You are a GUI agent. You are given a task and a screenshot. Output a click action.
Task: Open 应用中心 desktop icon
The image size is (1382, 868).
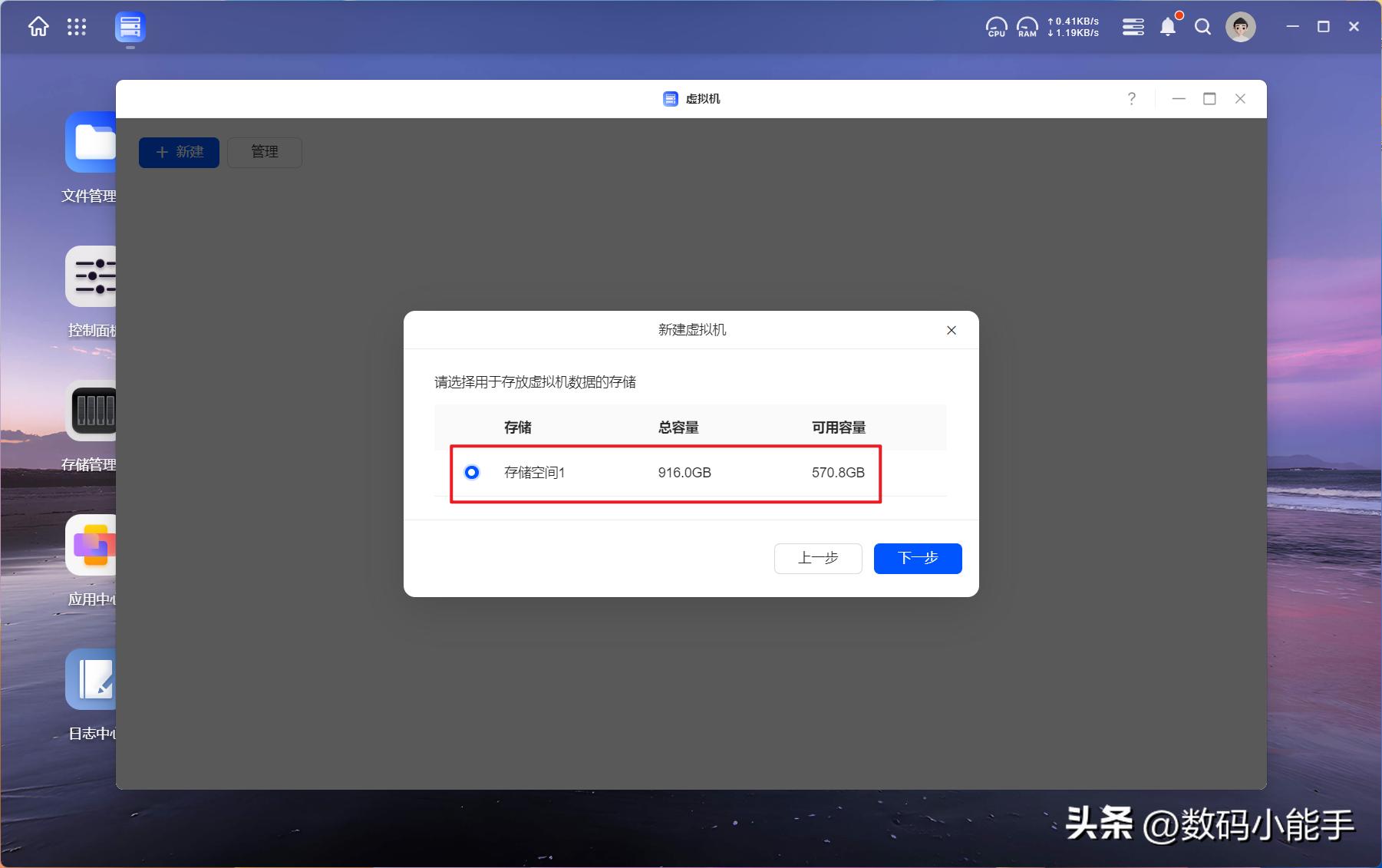pos(91,546)
